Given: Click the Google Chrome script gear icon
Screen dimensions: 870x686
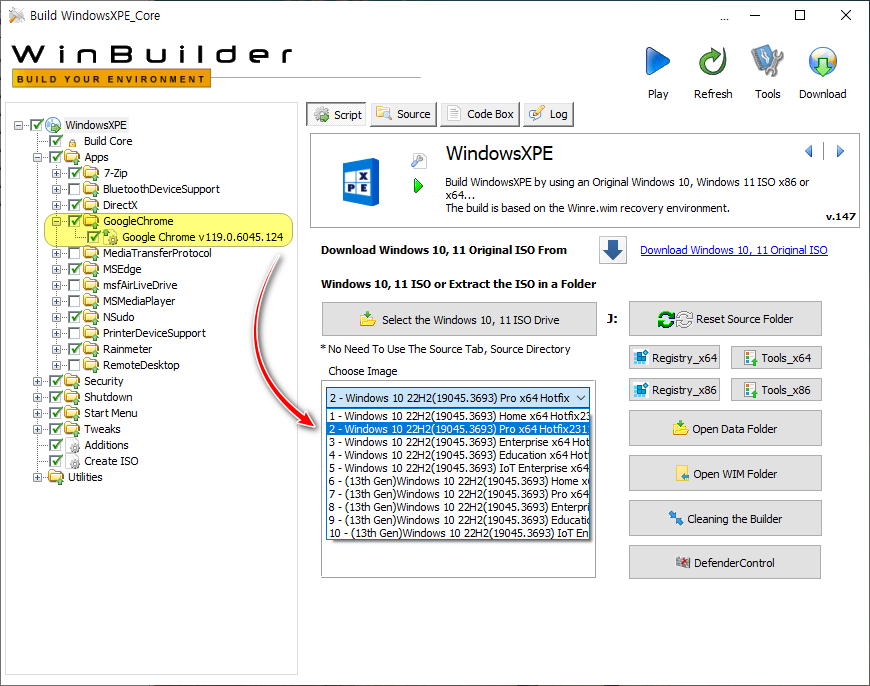Looking at the screenshot, I should (x=111, y=237).
